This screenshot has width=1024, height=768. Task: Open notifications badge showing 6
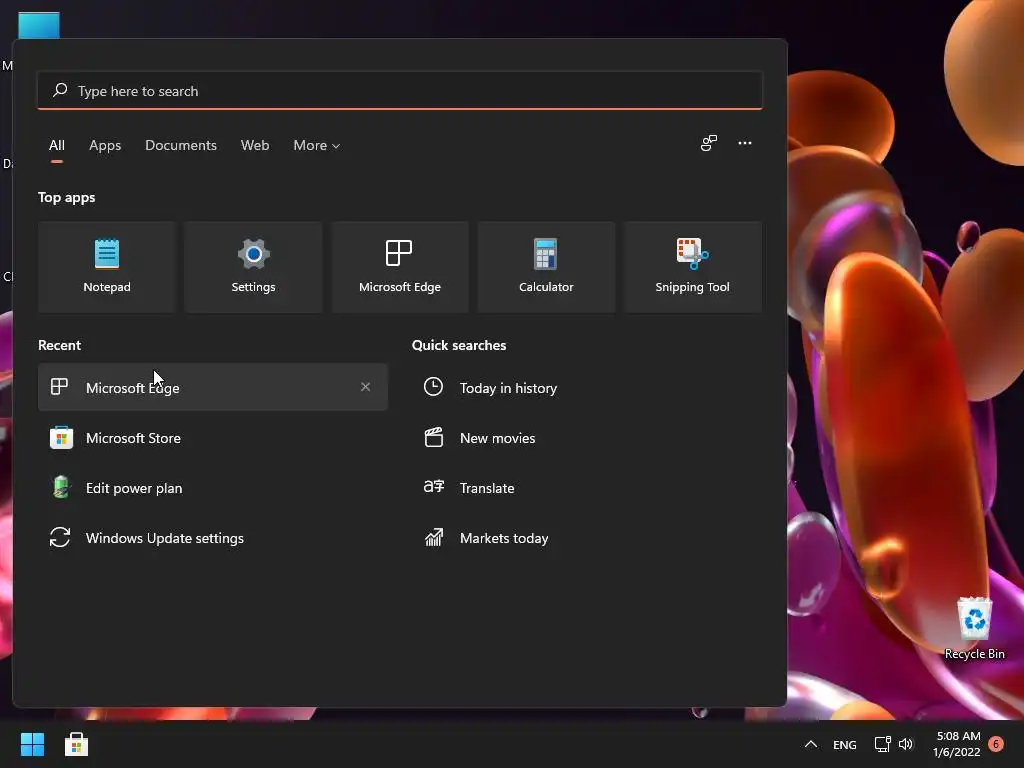[x=996, y=744]
